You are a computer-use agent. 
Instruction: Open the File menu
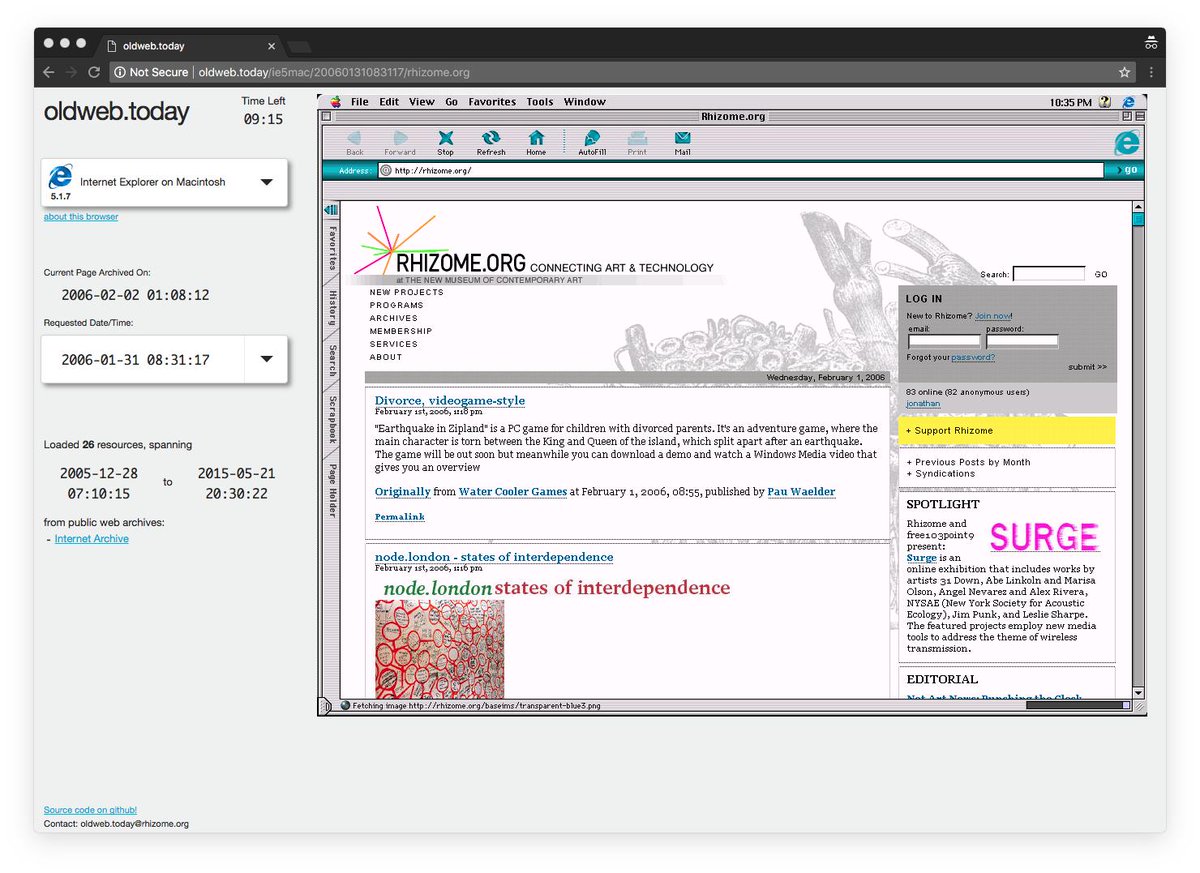(360, 101)
